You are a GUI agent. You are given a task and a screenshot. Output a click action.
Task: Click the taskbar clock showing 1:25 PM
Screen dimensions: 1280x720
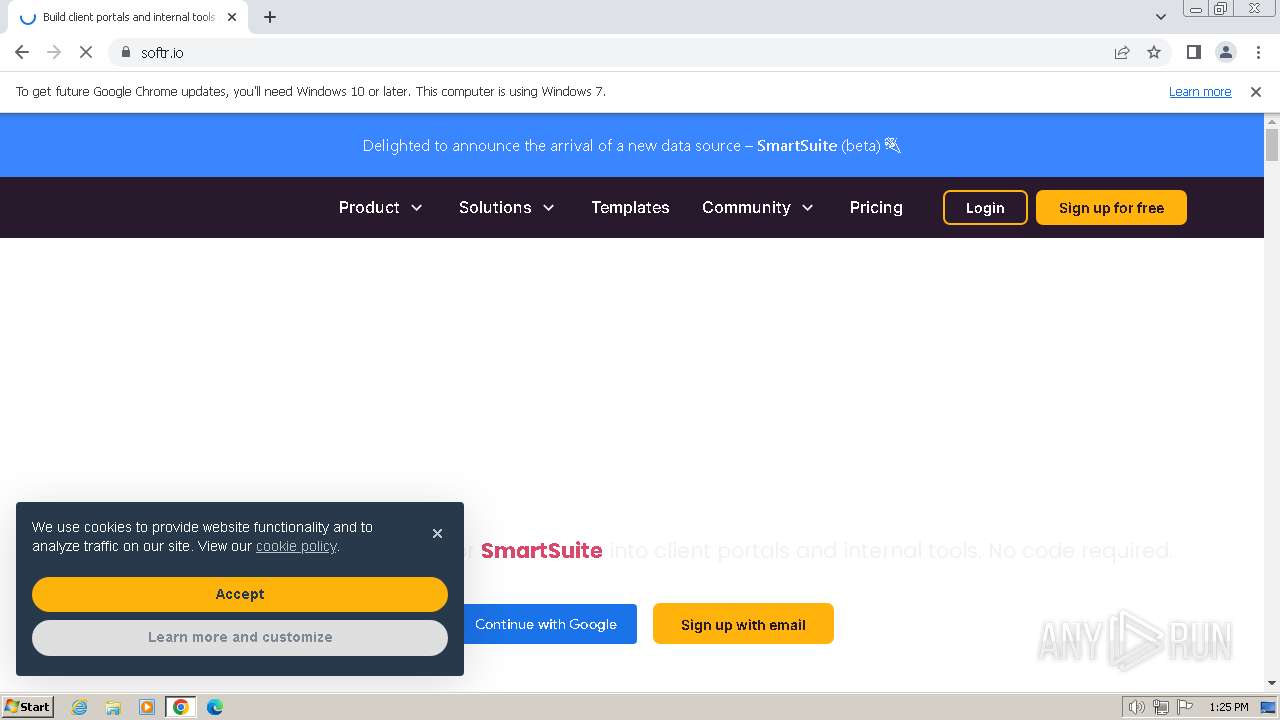pyautogui.click(x=1229, y=707)
